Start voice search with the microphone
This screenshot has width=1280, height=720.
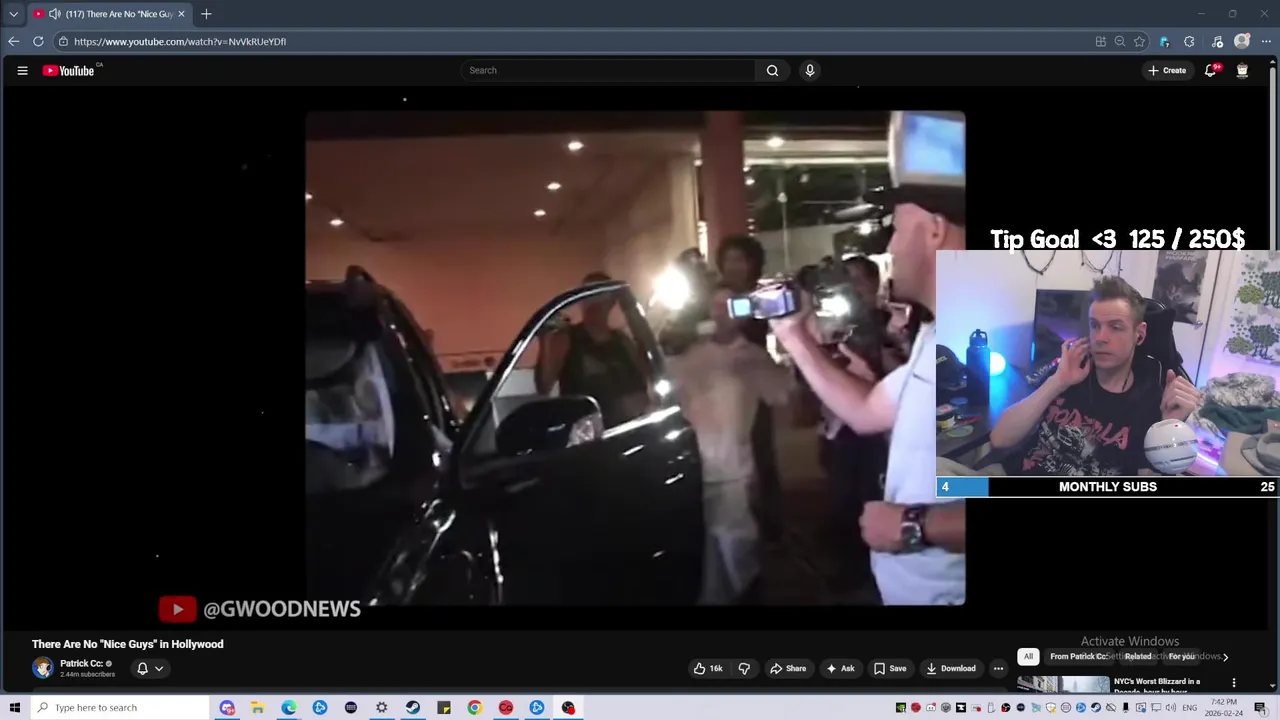[x=810, y=70]
